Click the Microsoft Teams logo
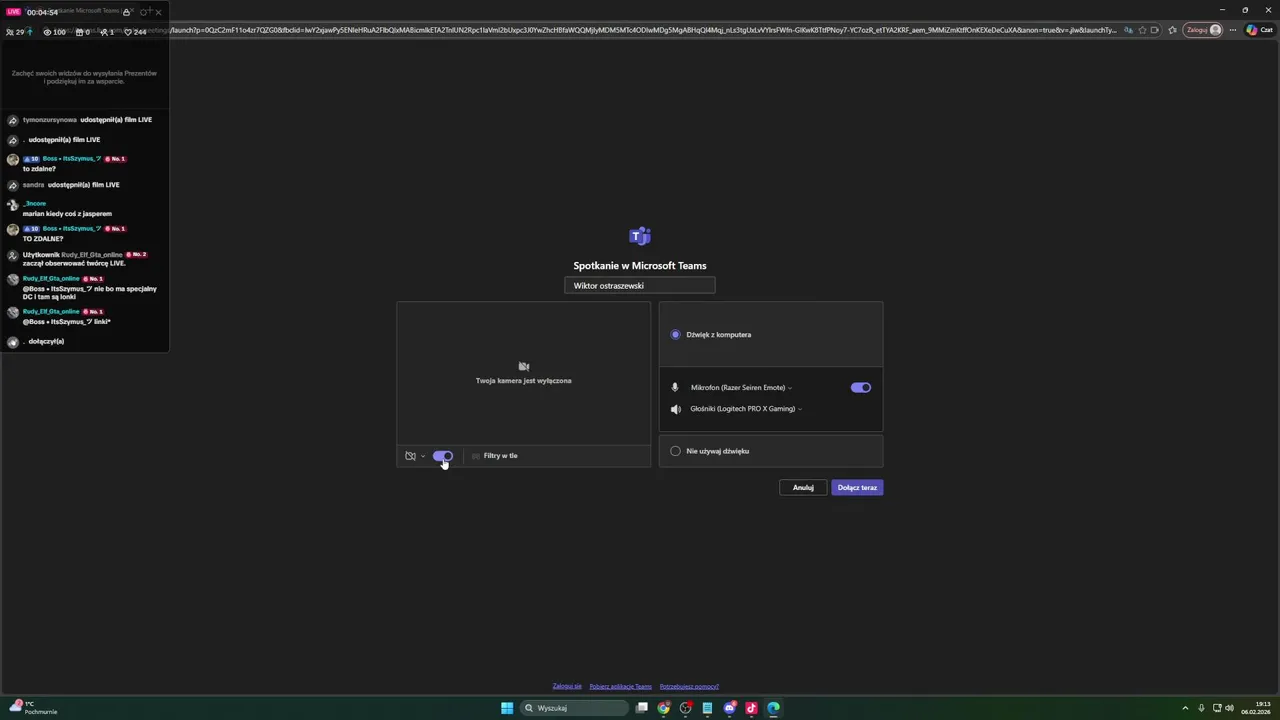 coord(640,236)
